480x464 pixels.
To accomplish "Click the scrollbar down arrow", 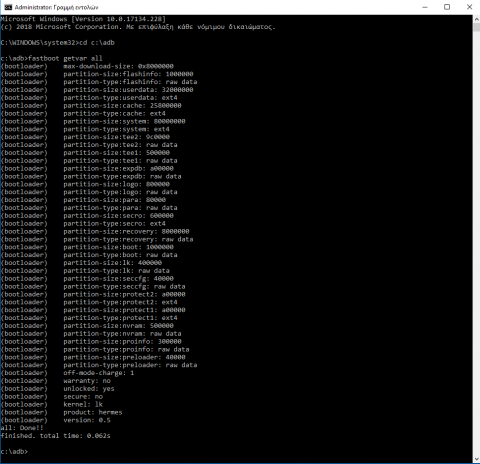I will pyautogui.click(x=476, y=459).
